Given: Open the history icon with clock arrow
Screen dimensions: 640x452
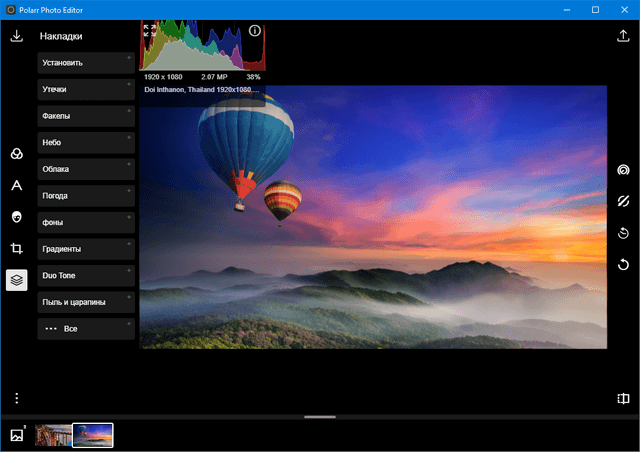Looking at the screenshot, I should 623,234.
